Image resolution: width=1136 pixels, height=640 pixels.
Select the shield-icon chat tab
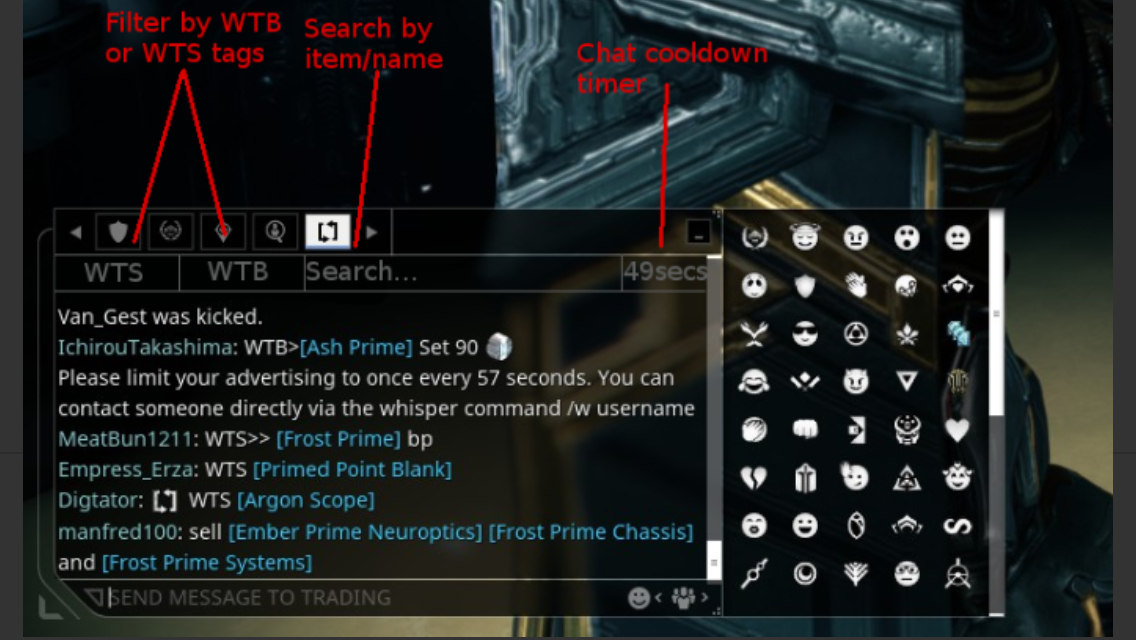click(x=118, y=232)
